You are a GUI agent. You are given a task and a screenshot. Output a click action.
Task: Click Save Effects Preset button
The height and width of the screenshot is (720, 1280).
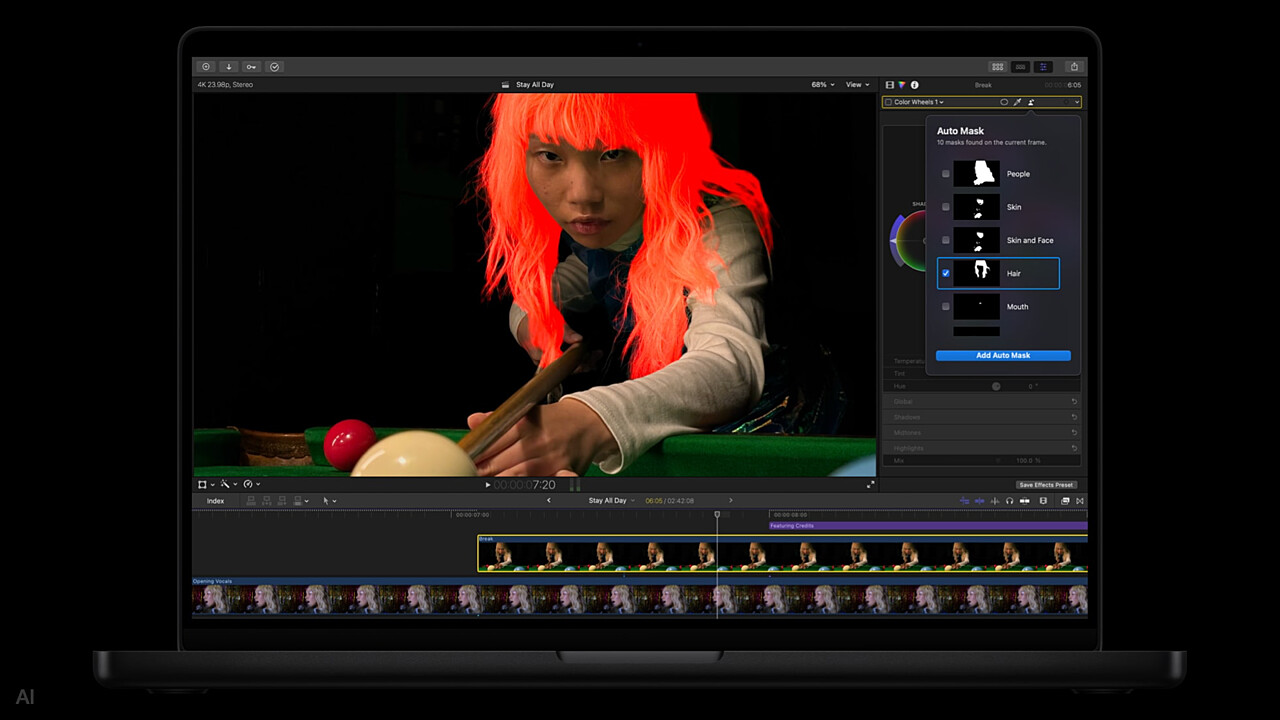click(x=1046, y=485)
